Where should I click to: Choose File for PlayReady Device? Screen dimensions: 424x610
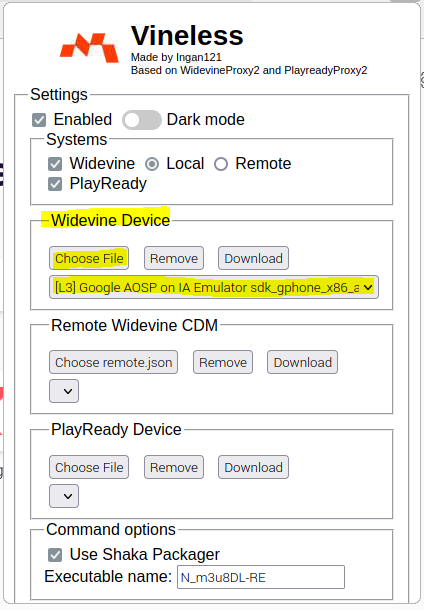[x=89, y=467]
